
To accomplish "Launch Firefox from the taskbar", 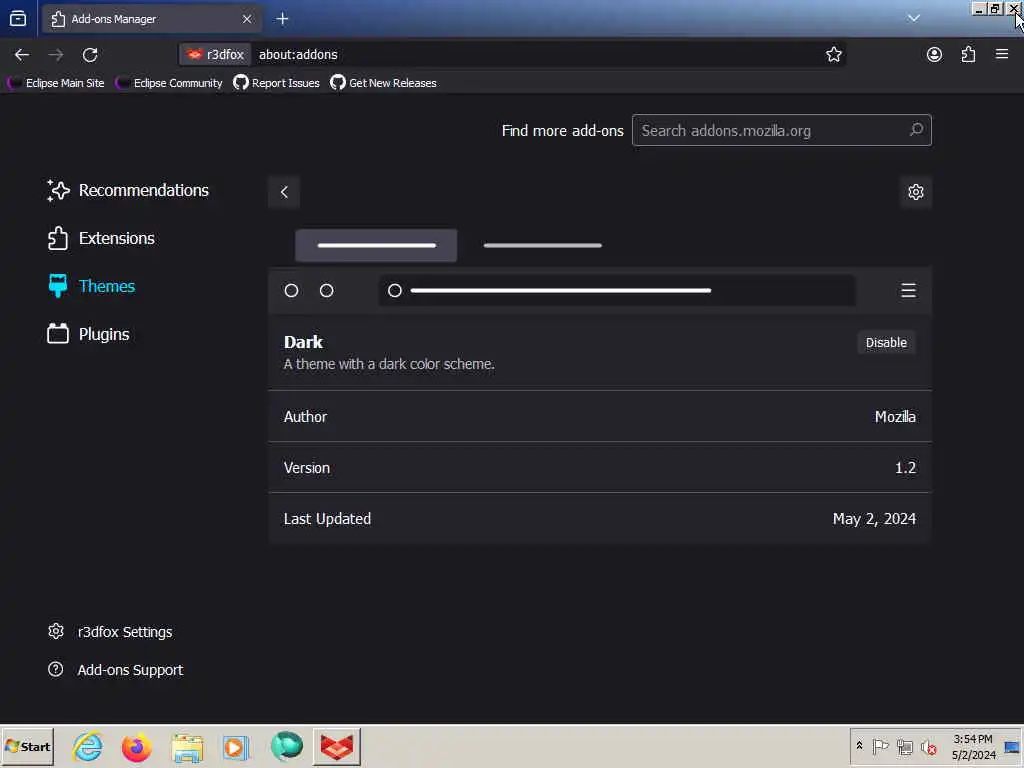I will 136,746.
